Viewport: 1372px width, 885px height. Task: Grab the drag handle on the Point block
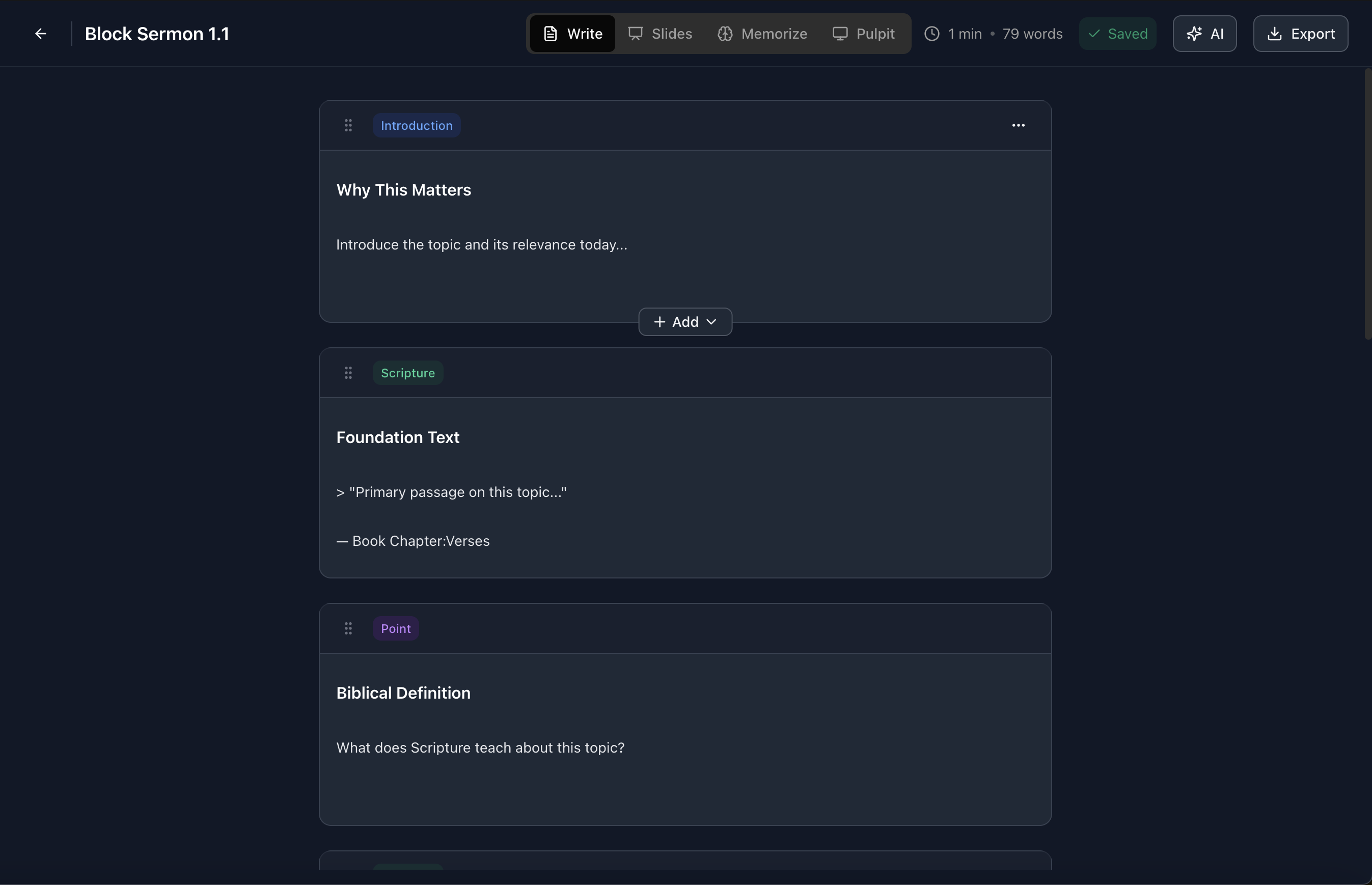point(348,628)
